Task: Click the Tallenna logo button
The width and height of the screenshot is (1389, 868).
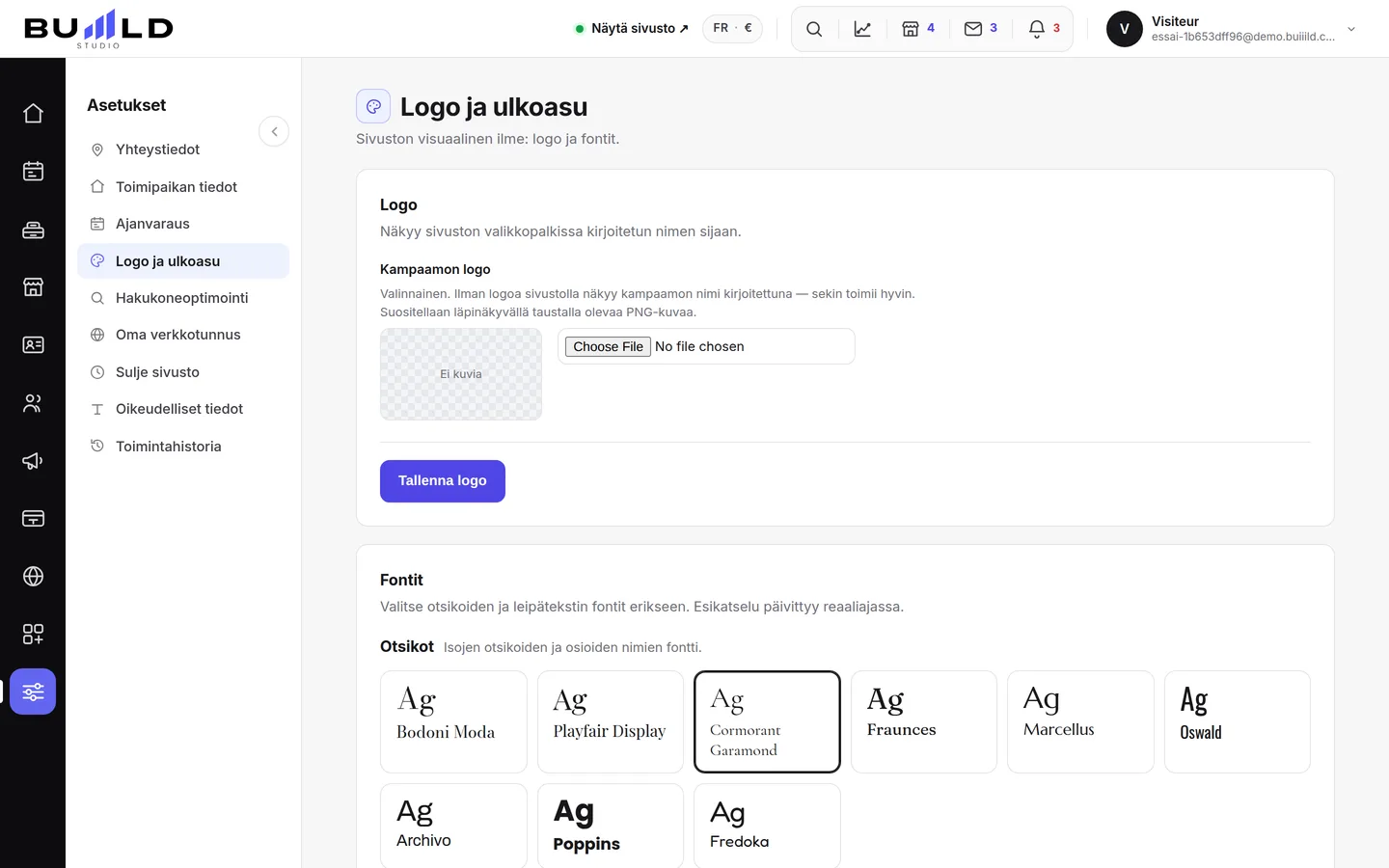Action: tap(443, 481)
